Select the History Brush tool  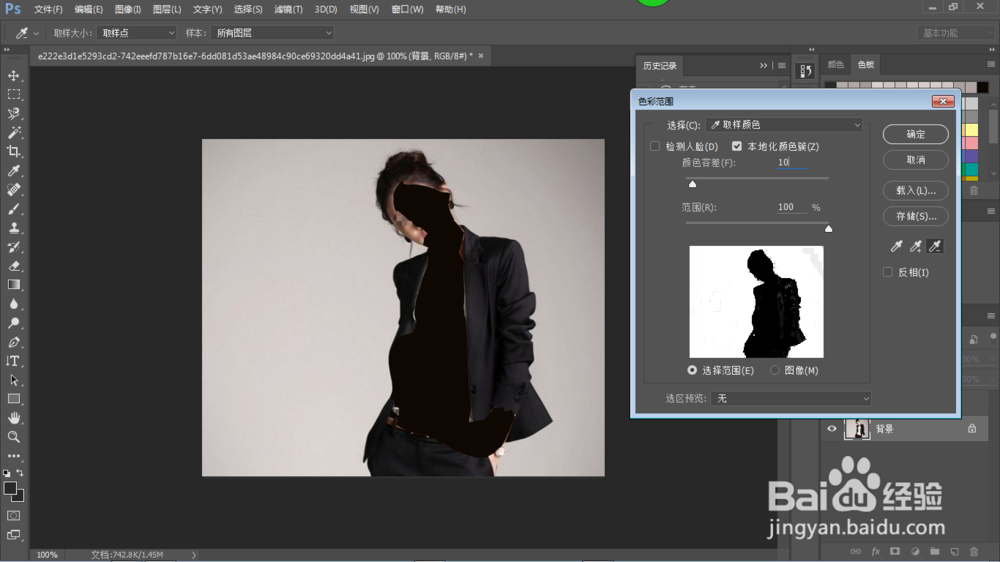coord(13,247)
